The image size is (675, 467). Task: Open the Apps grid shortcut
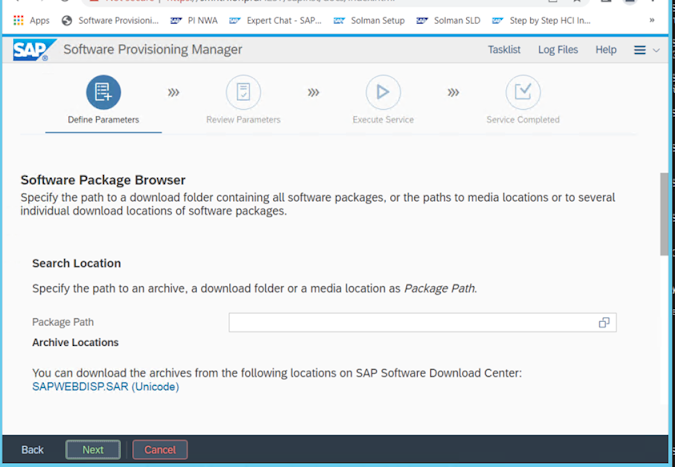[x=31, y=20]
